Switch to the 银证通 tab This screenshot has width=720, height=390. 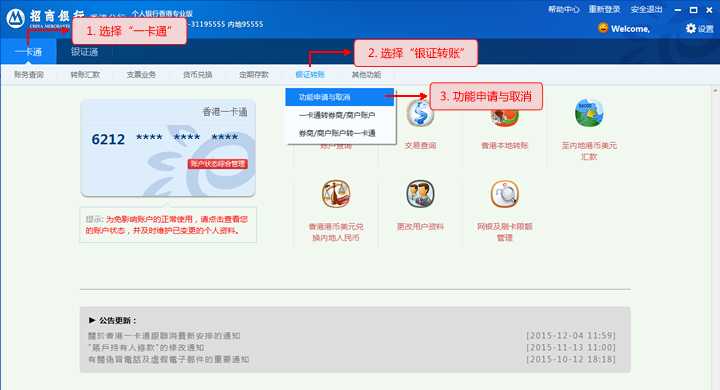tap(84, 51)
